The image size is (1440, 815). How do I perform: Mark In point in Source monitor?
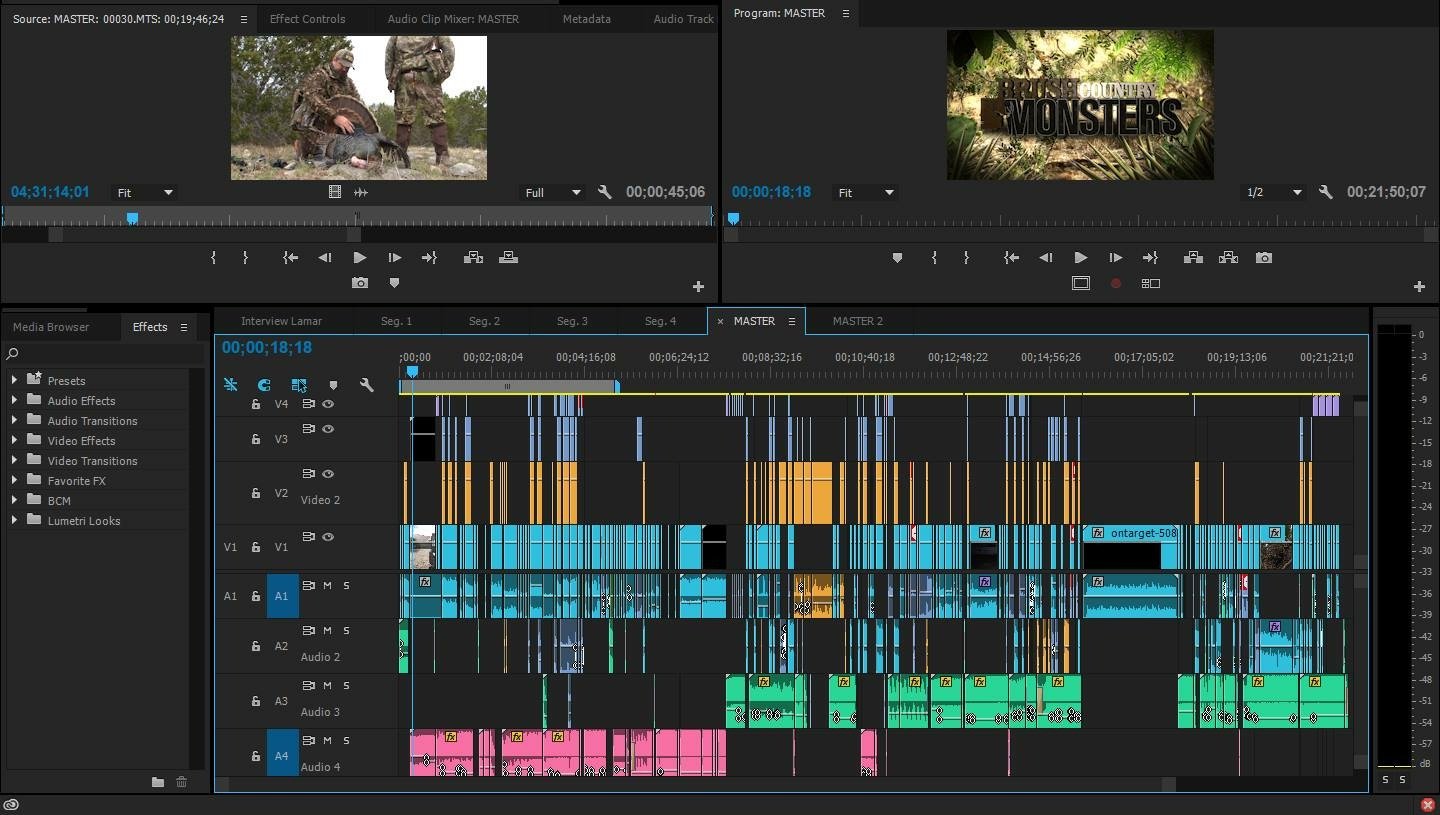214,258
